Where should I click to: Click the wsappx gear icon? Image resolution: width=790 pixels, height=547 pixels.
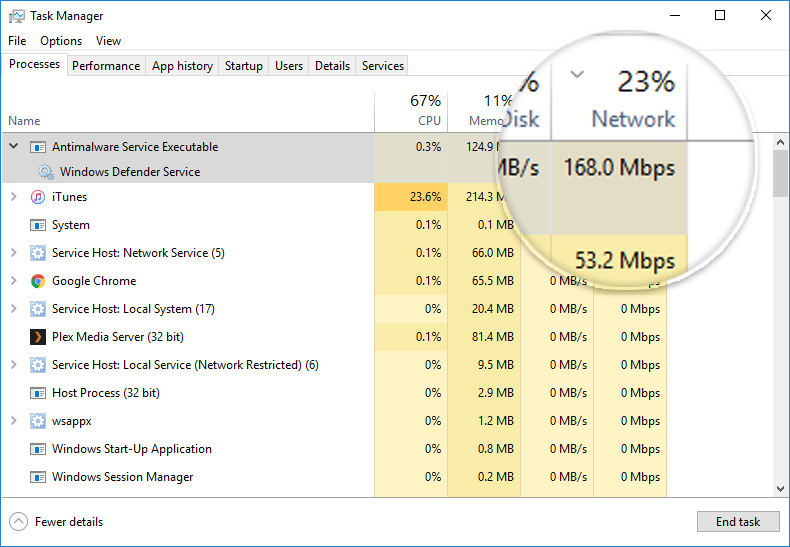[38, 421]
